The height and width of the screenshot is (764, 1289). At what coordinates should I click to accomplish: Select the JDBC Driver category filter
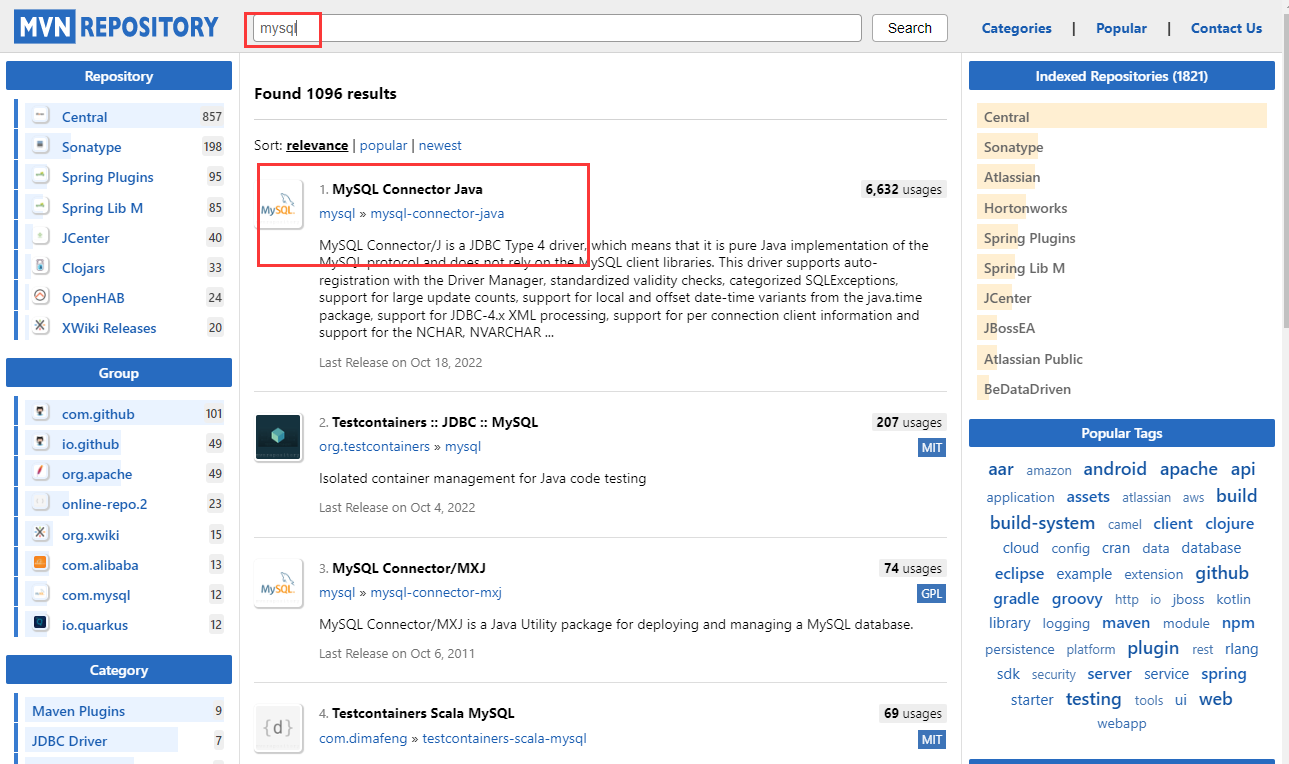click(69, 741)
